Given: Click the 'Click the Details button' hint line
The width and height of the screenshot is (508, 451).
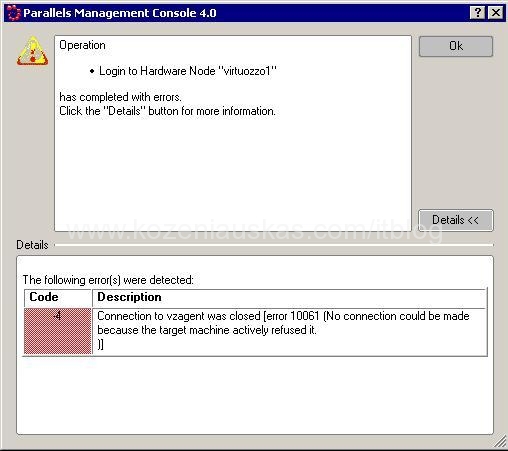Looking at the screenshot, I should [x=167, y=111].
